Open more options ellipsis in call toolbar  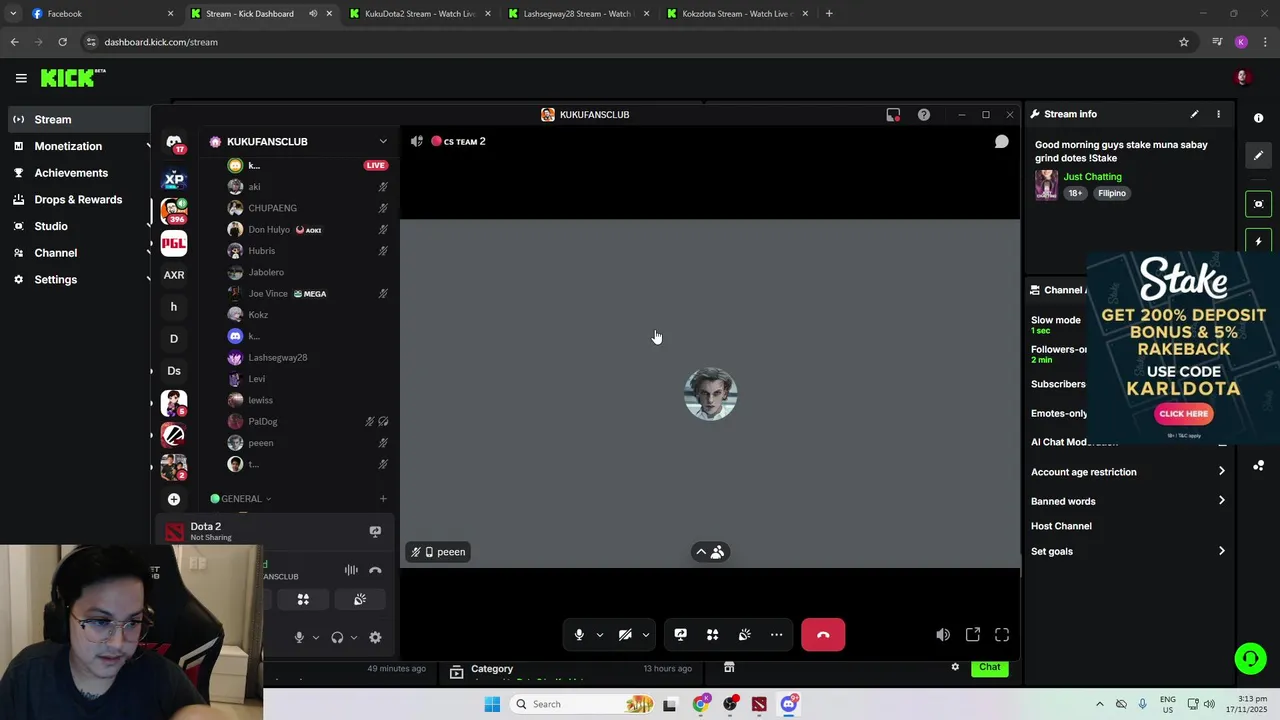[x=776, y=635]
